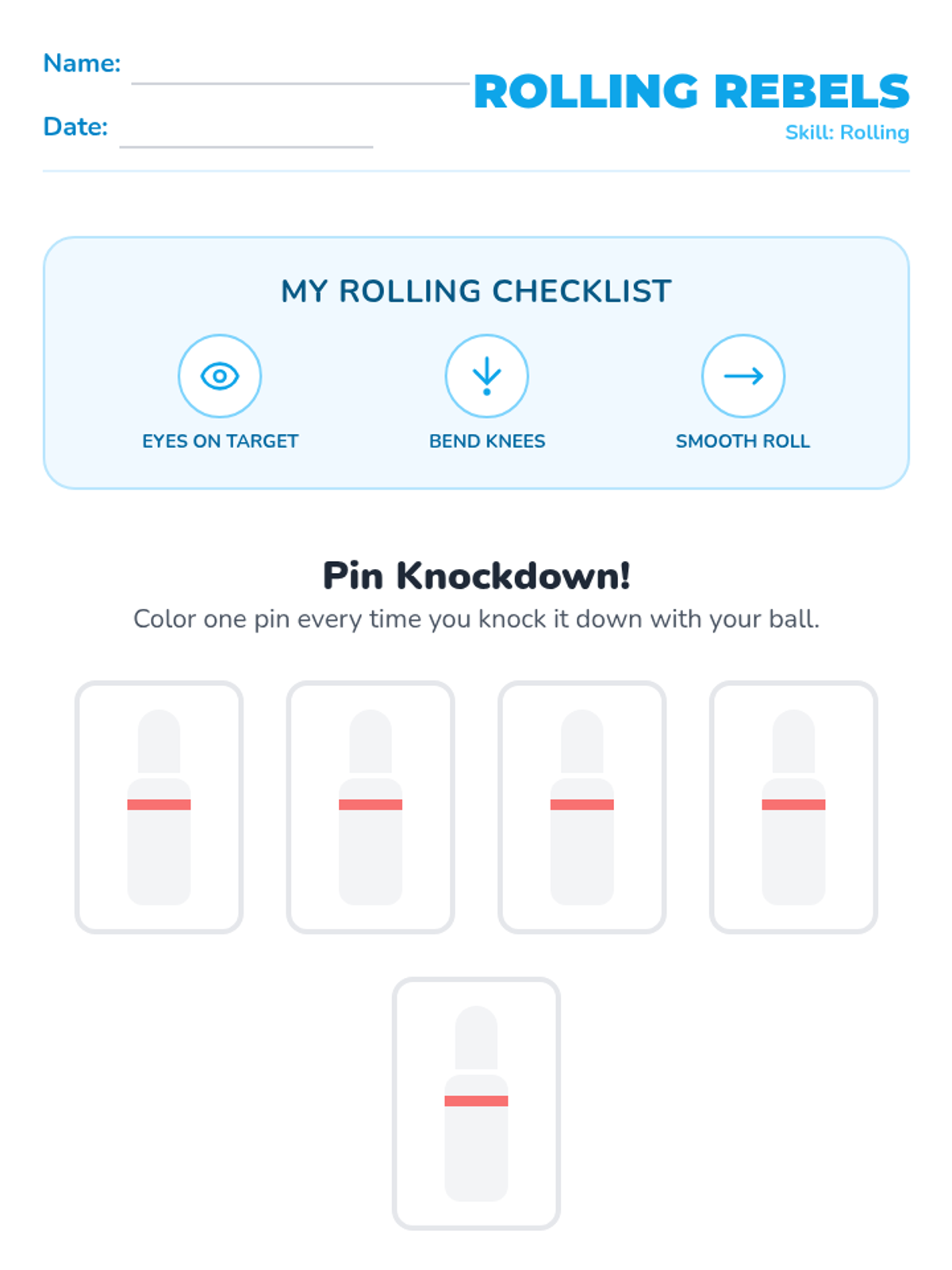This screenshot has height=1270, width=952.
Task: Click the 'Pin Knockdown!' heading
Action: [x=476, y=576]
